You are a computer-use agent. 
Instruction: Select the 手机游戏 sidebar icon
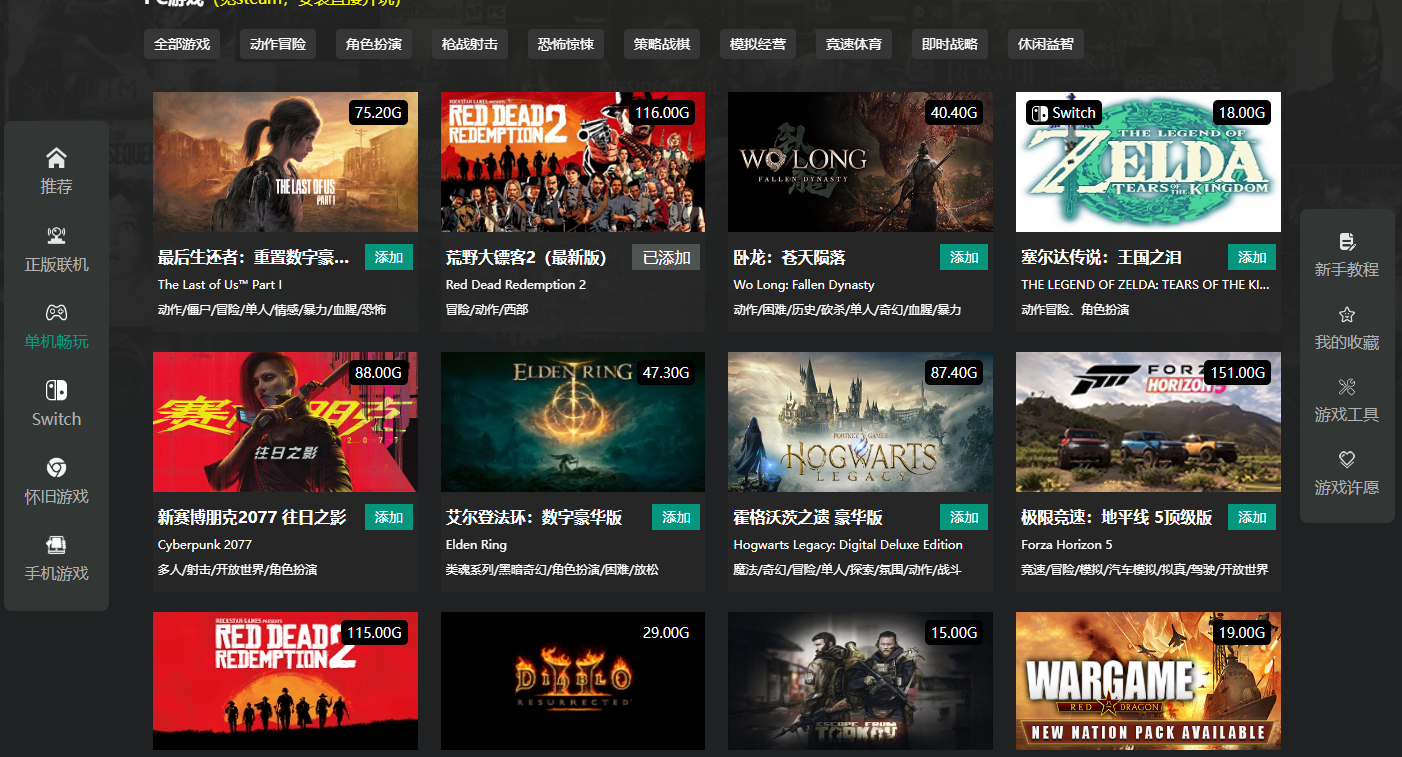[x=56, y=545]
